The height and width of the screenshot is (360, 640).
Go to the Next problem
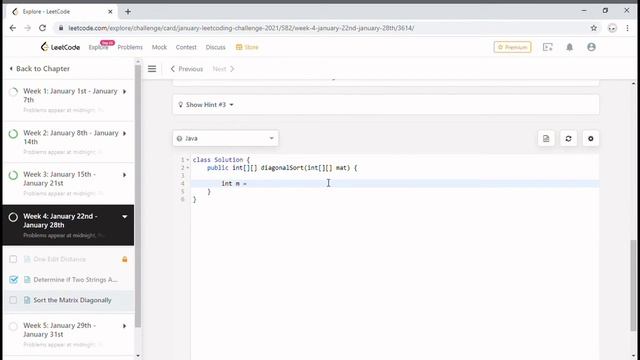coord(224,69)
